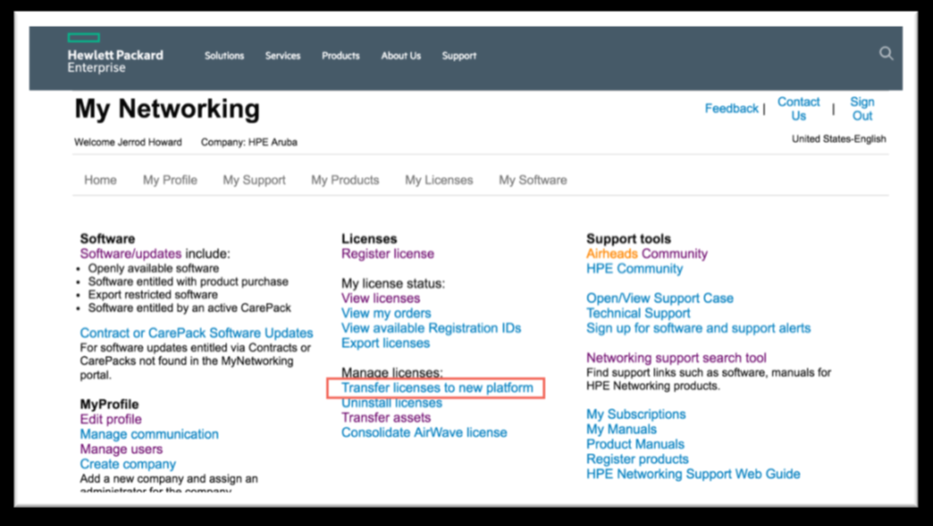Click Sign up for software and support alerts

[698, 328]
